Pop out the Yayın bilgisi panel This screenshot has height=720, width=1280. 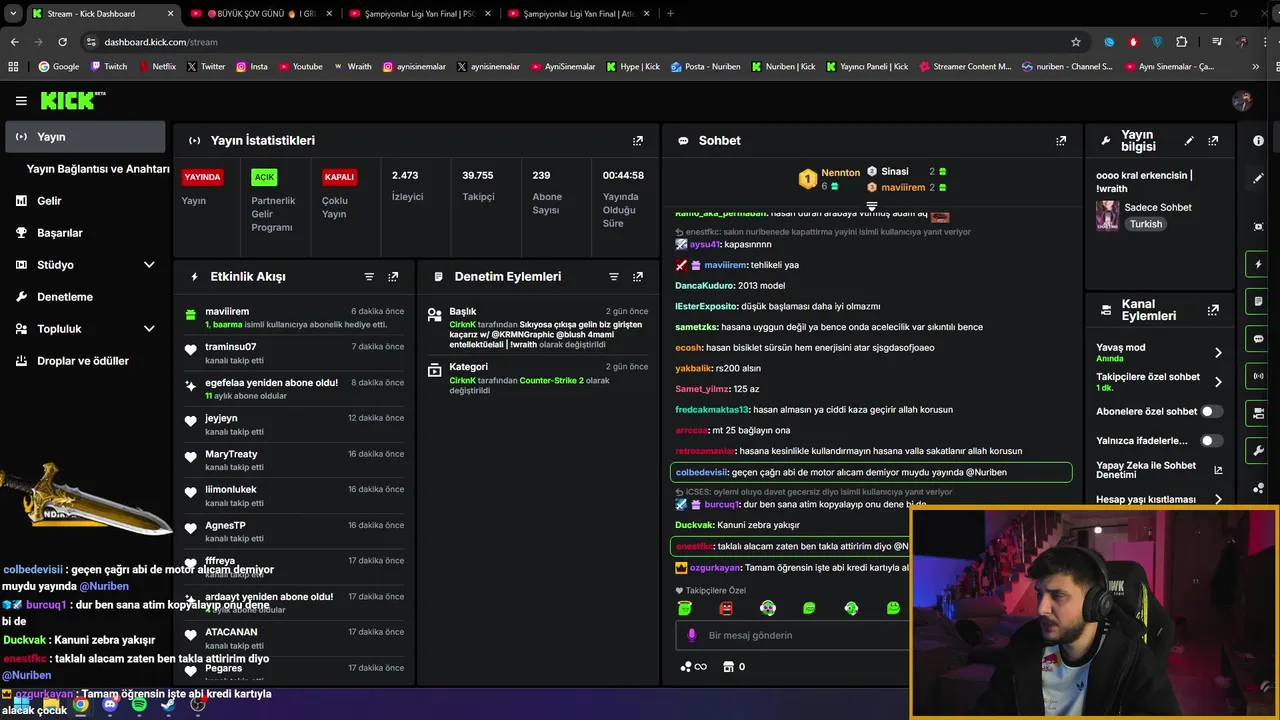click(x=1213, y=141)
